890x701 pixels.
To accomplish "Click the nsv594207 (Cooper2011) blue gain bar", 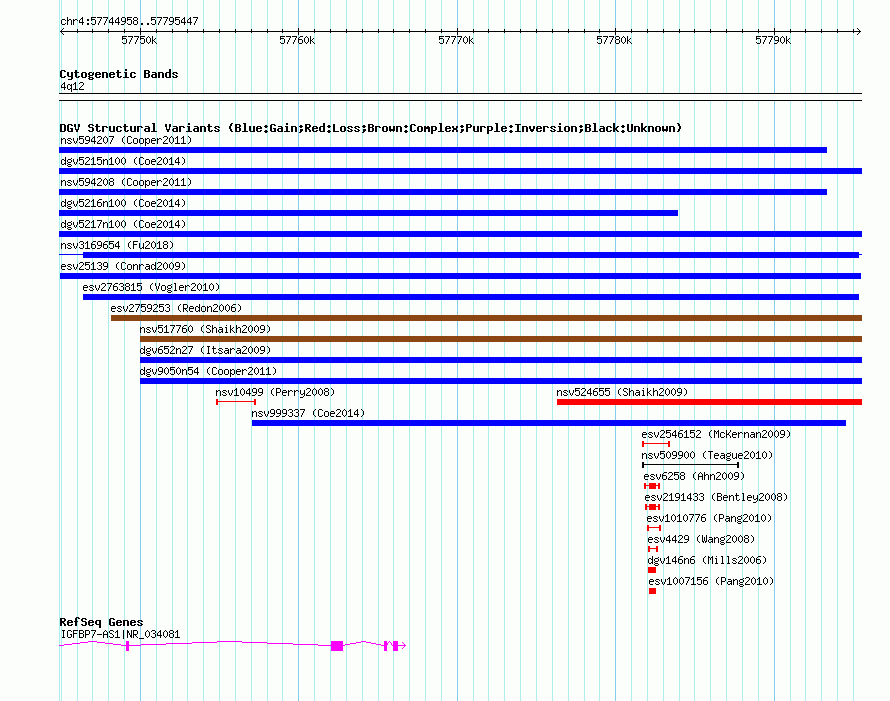I will click(x=443, y=150).
